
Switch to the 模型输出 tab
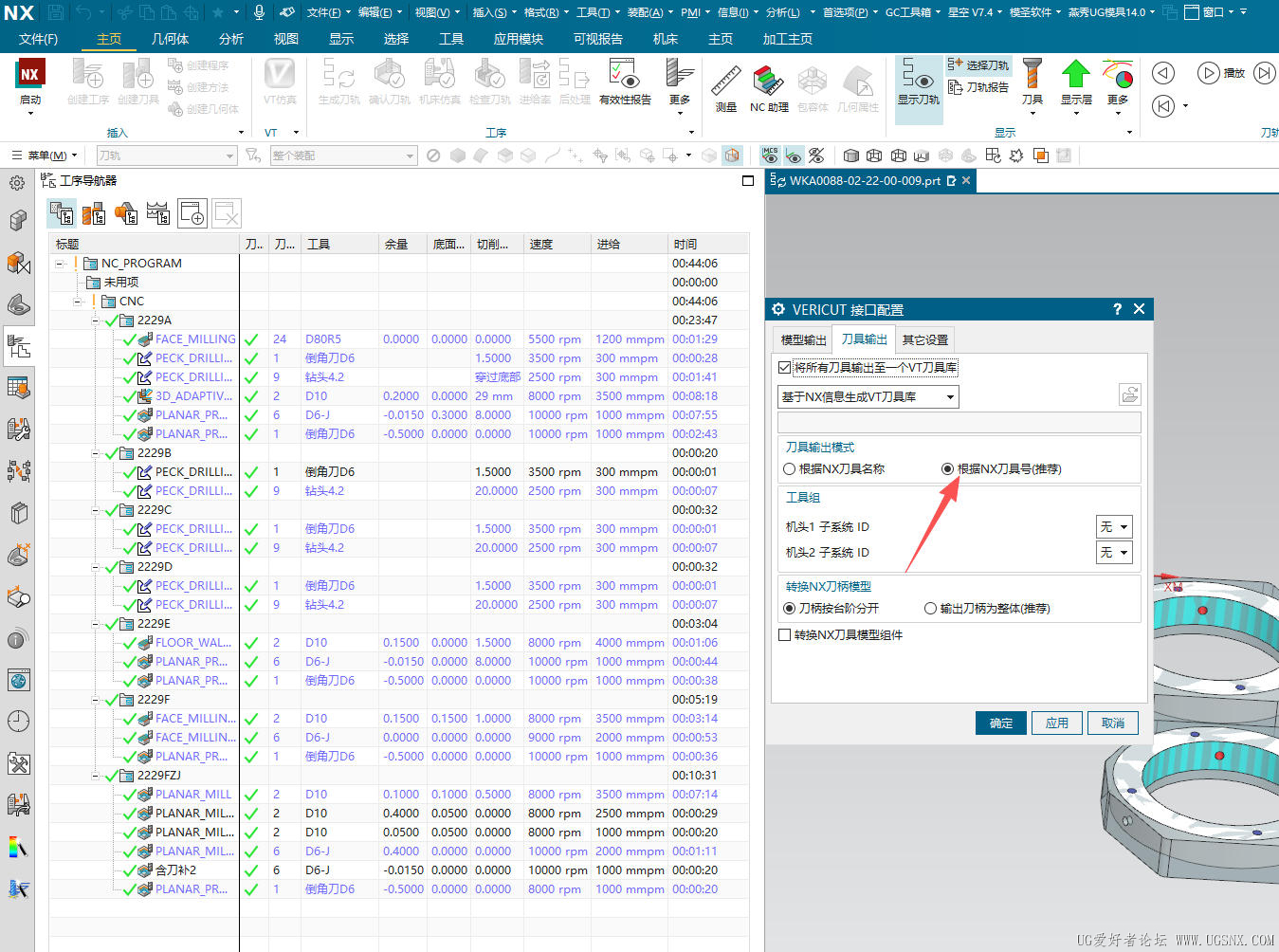(x=803, y=340)
